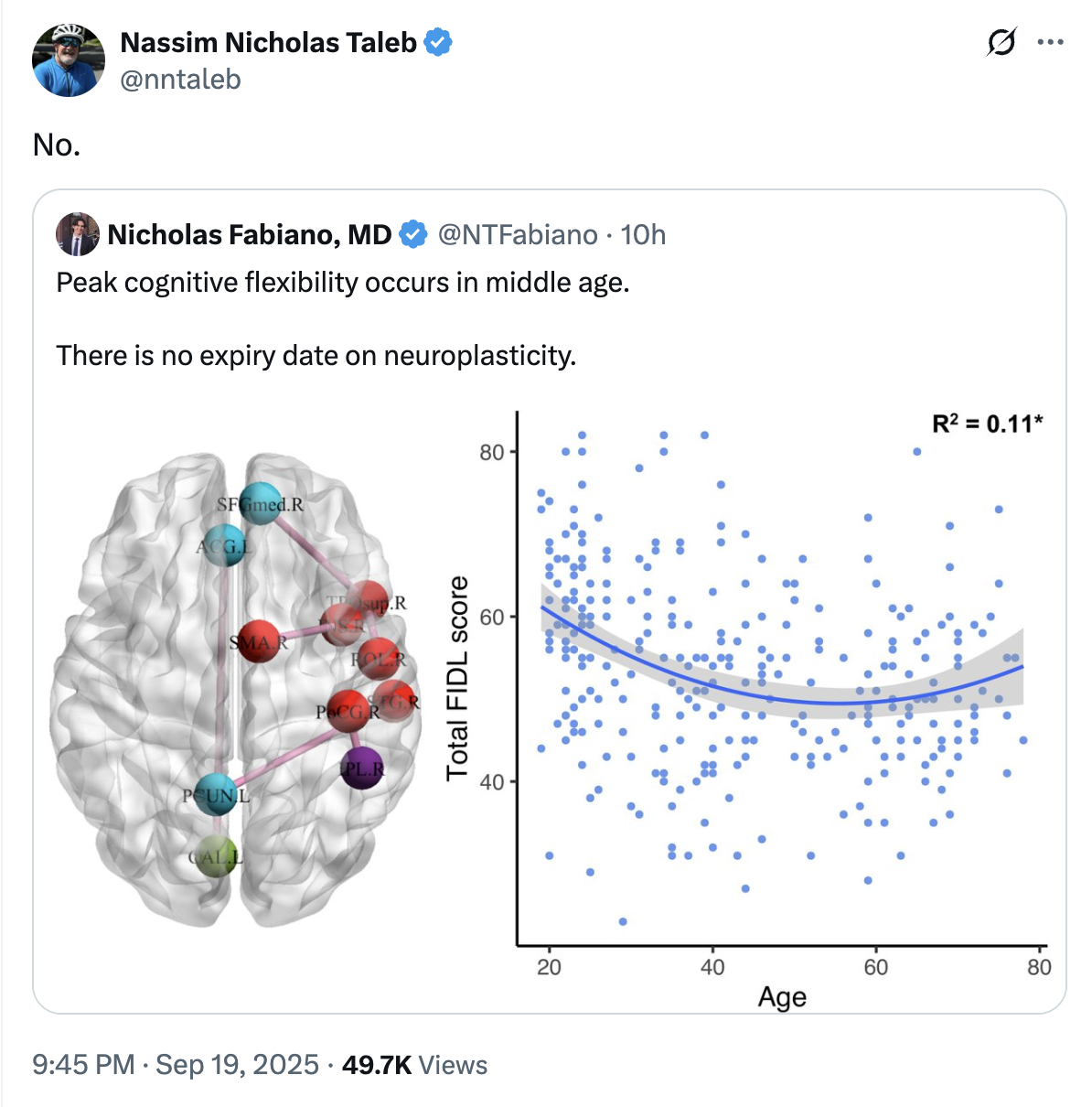Open the @NTFabiano handle
Screen dimensions: 1092x1107
point(518,235)
